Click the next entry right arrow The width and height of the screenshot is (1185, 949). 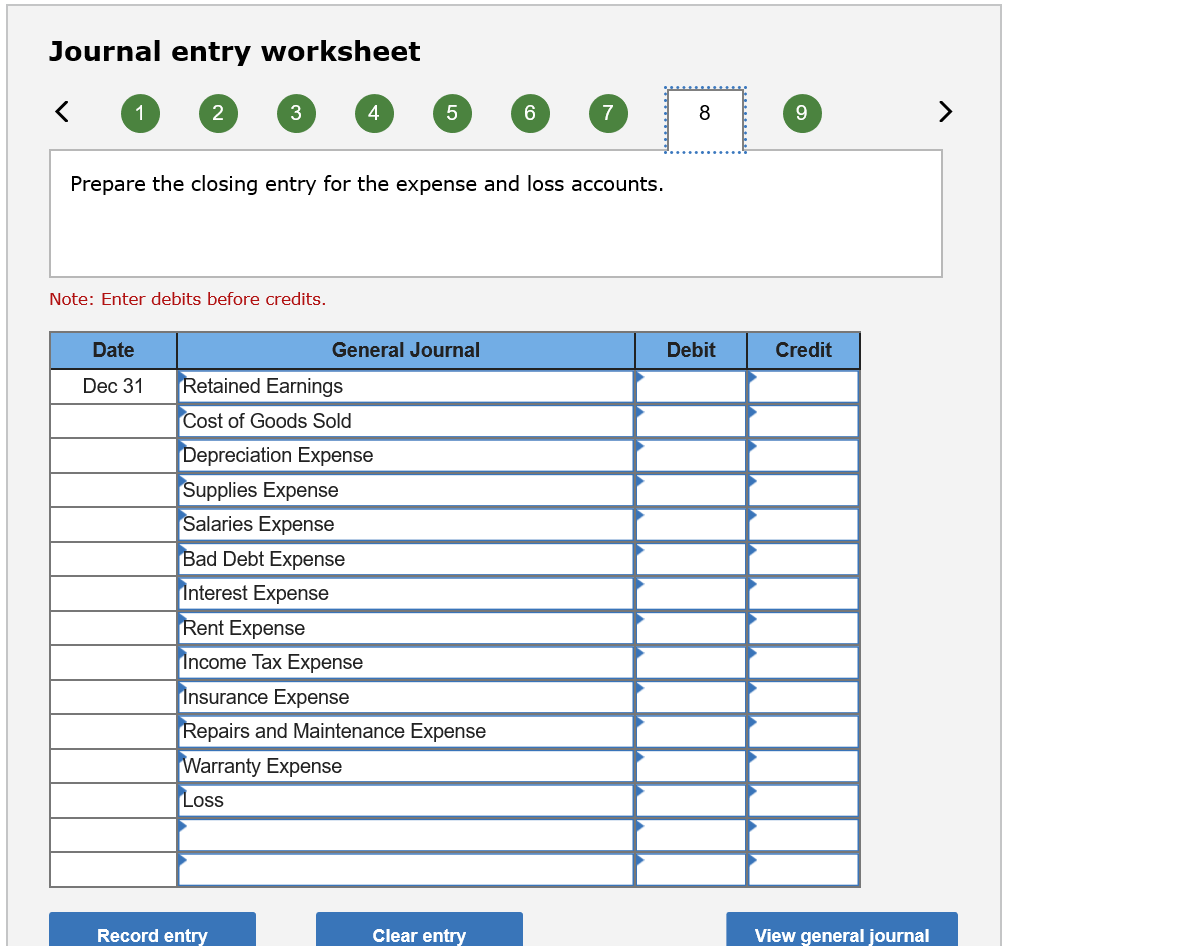tap(945, 112)
